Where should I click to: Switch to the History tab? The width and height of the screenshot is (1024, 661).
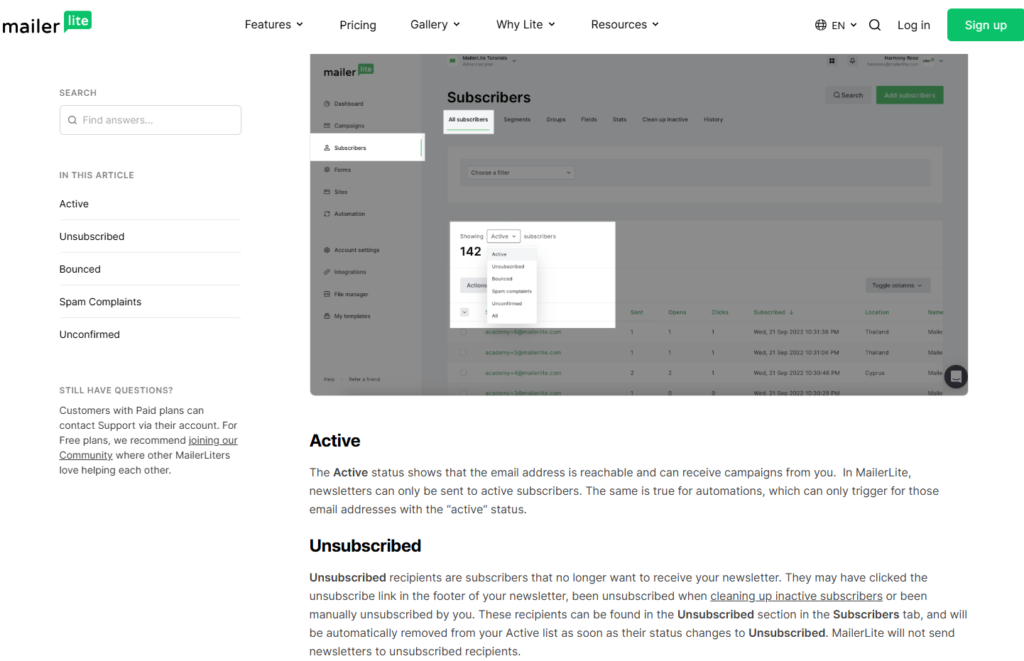[x=713, y=120]
